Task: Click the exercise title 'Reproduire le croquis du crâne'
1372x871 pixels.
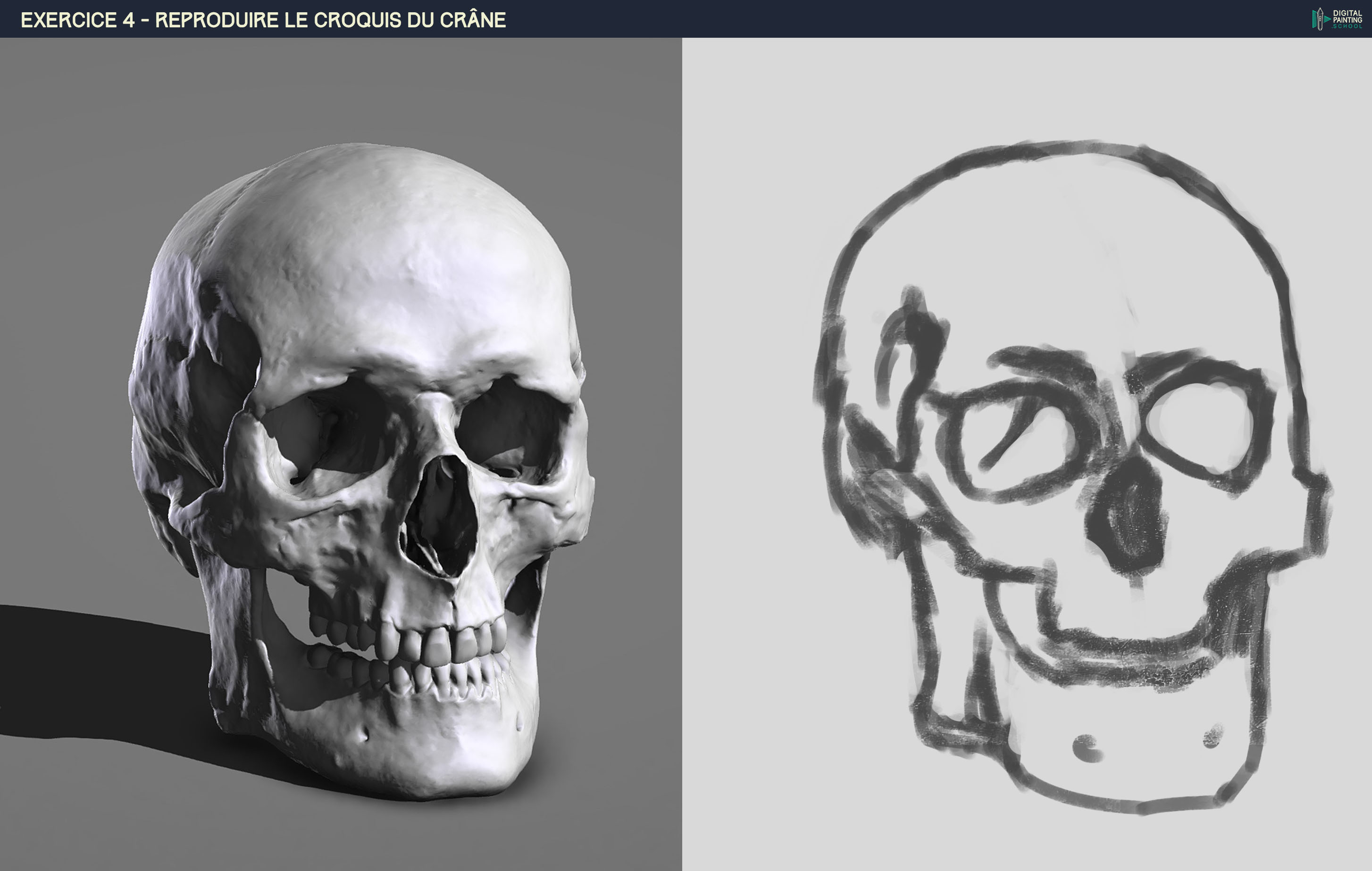Action: point(330,20)
